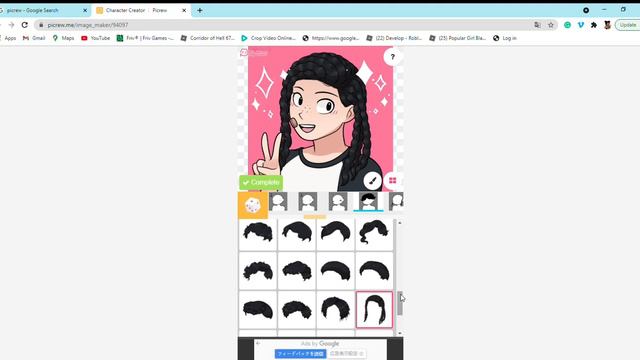Select the long straight hairstyle with pink border
This screenshot has height=360, width=640.
click(374, 310)
